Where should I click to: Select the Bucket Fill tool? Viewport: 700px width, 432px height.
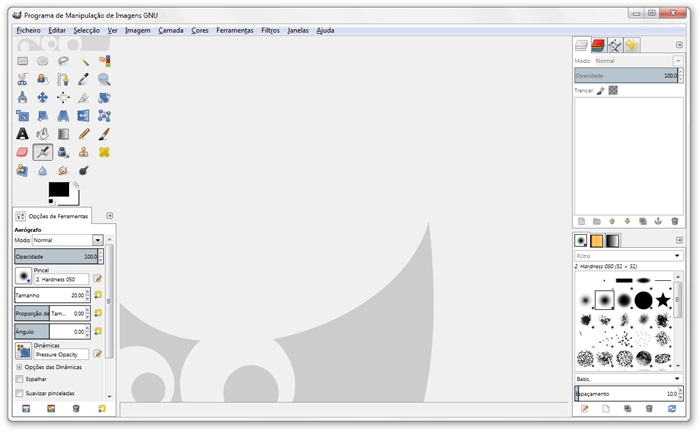point(42,134)
